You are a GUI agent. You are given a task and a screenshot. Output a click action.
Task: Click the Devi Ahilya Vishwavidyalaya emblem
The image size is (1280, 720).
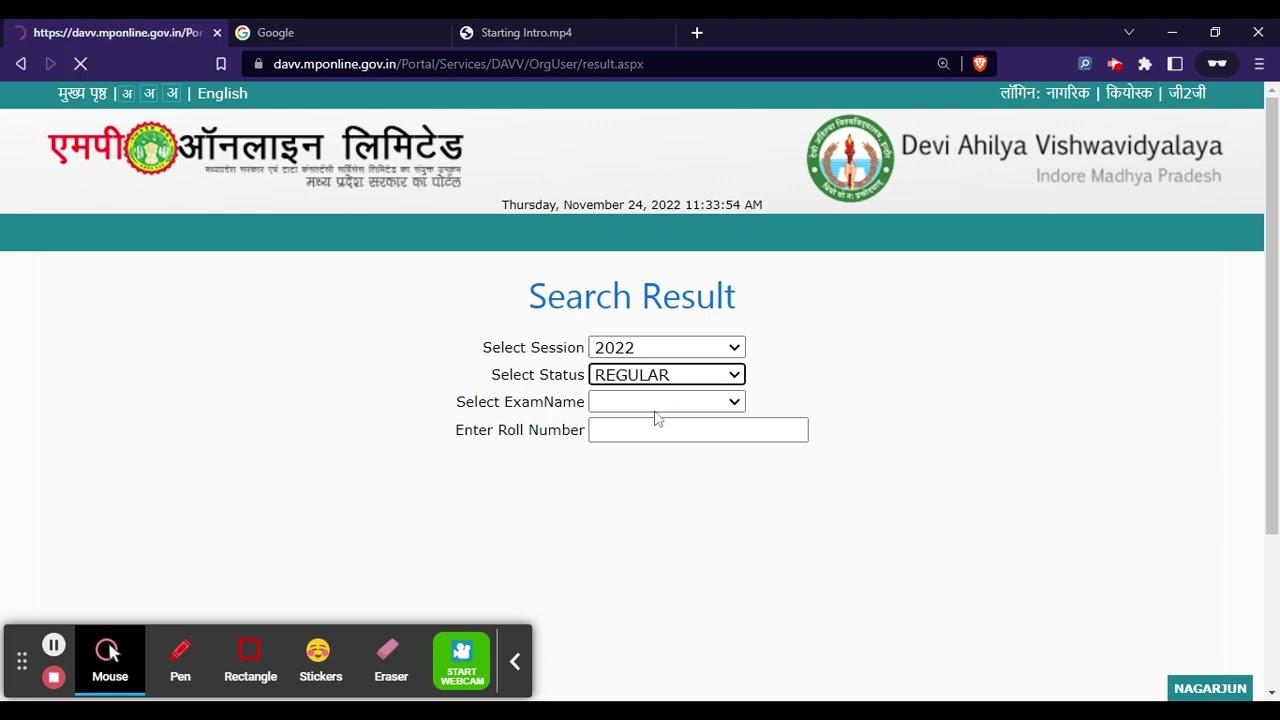pyautogui.click(x=851, y=158)
